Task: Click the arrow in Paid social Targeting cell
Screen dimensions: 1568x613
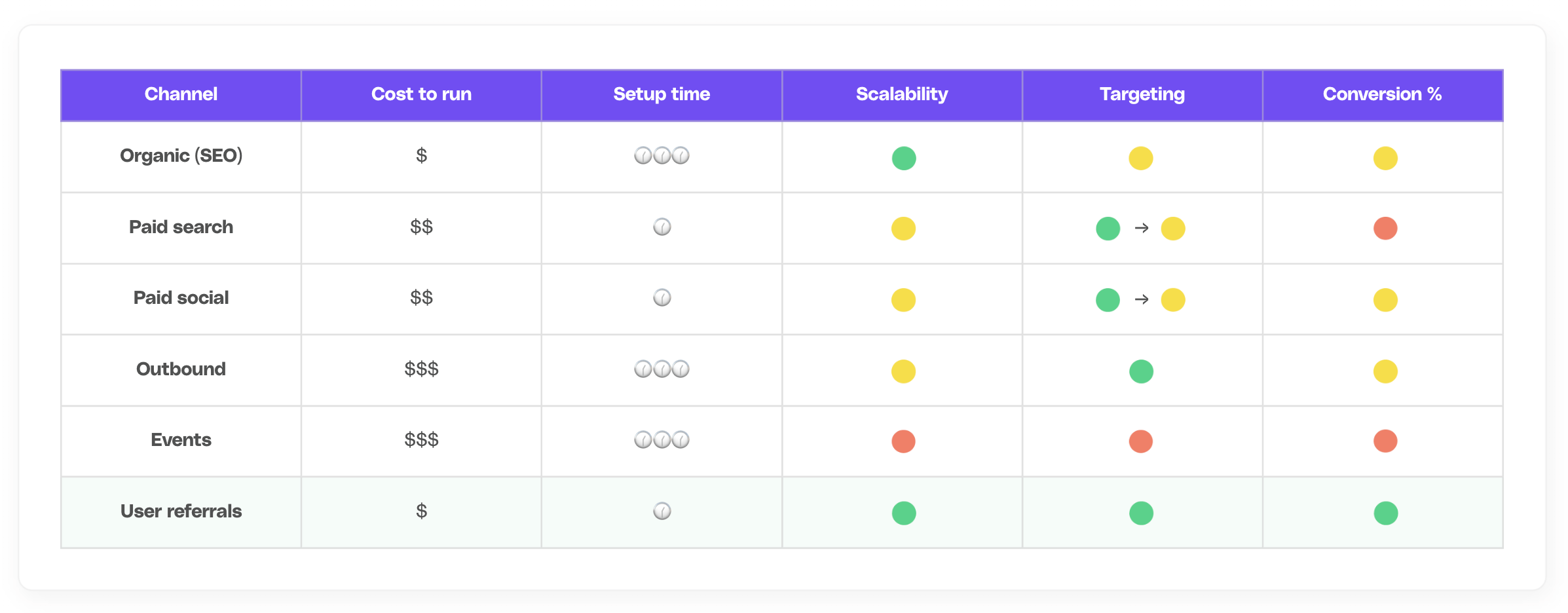Action: pyautogui.click(x=1142, y=299)
